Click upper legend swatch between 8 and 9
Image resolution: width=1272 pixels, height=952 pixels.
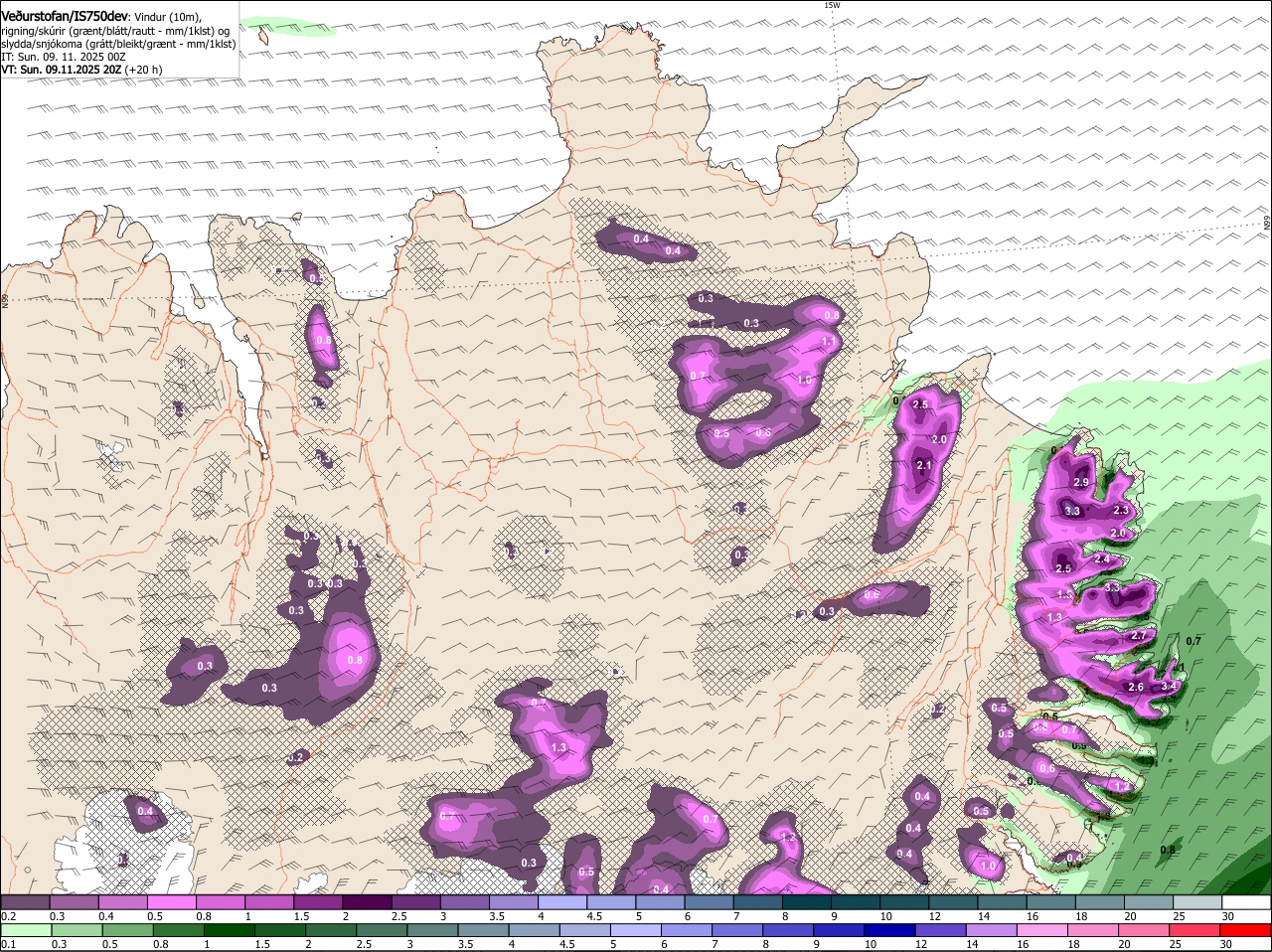point(807,902)
